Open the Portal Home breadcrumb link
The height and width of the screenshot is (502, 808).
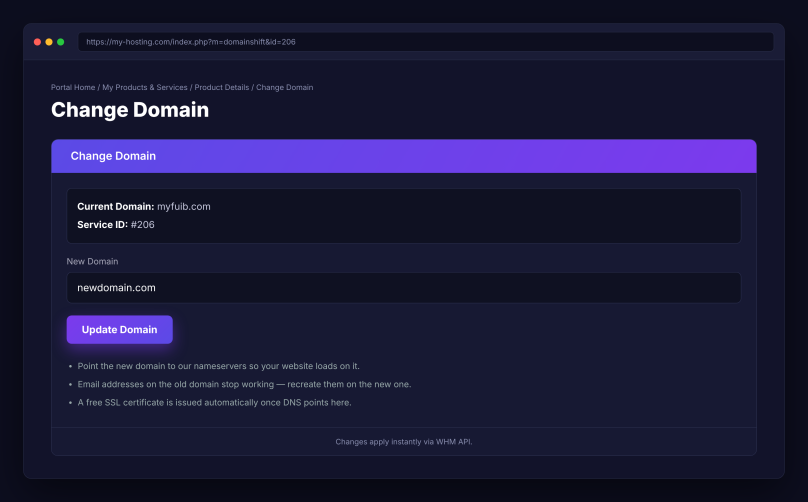coord(73,87)
